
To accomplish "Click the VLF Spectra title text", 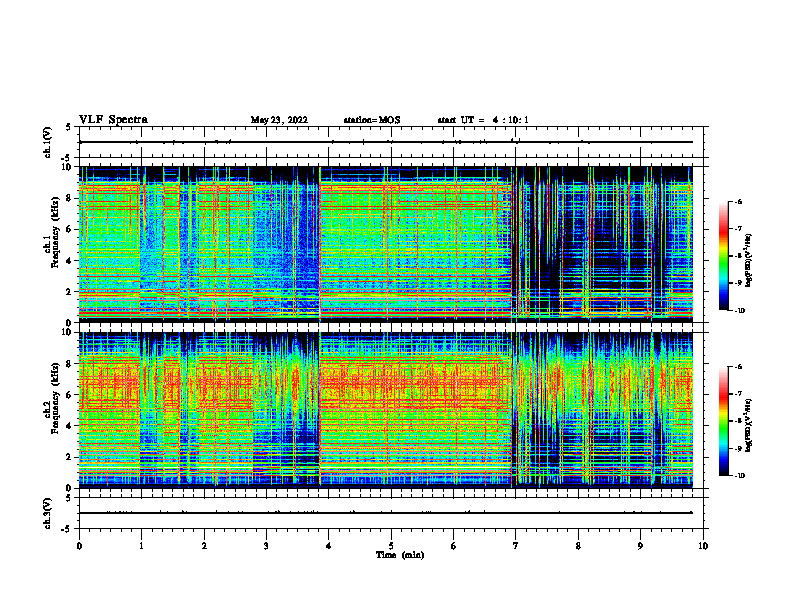I will pyautogui.click(x=113, y=120).
